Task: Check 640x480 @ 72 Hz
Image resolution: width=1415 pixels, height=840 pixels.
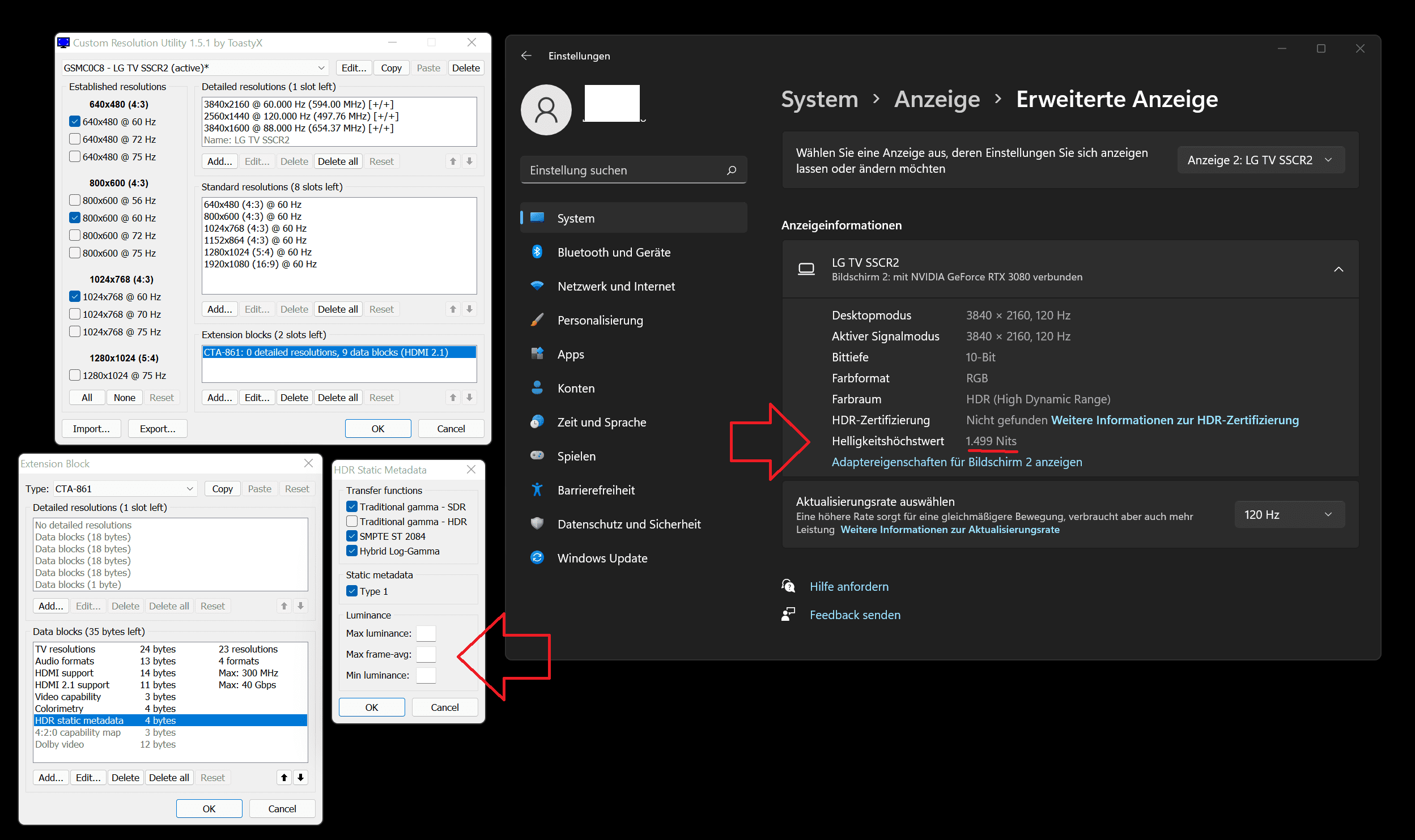Action: click(75, 139)
